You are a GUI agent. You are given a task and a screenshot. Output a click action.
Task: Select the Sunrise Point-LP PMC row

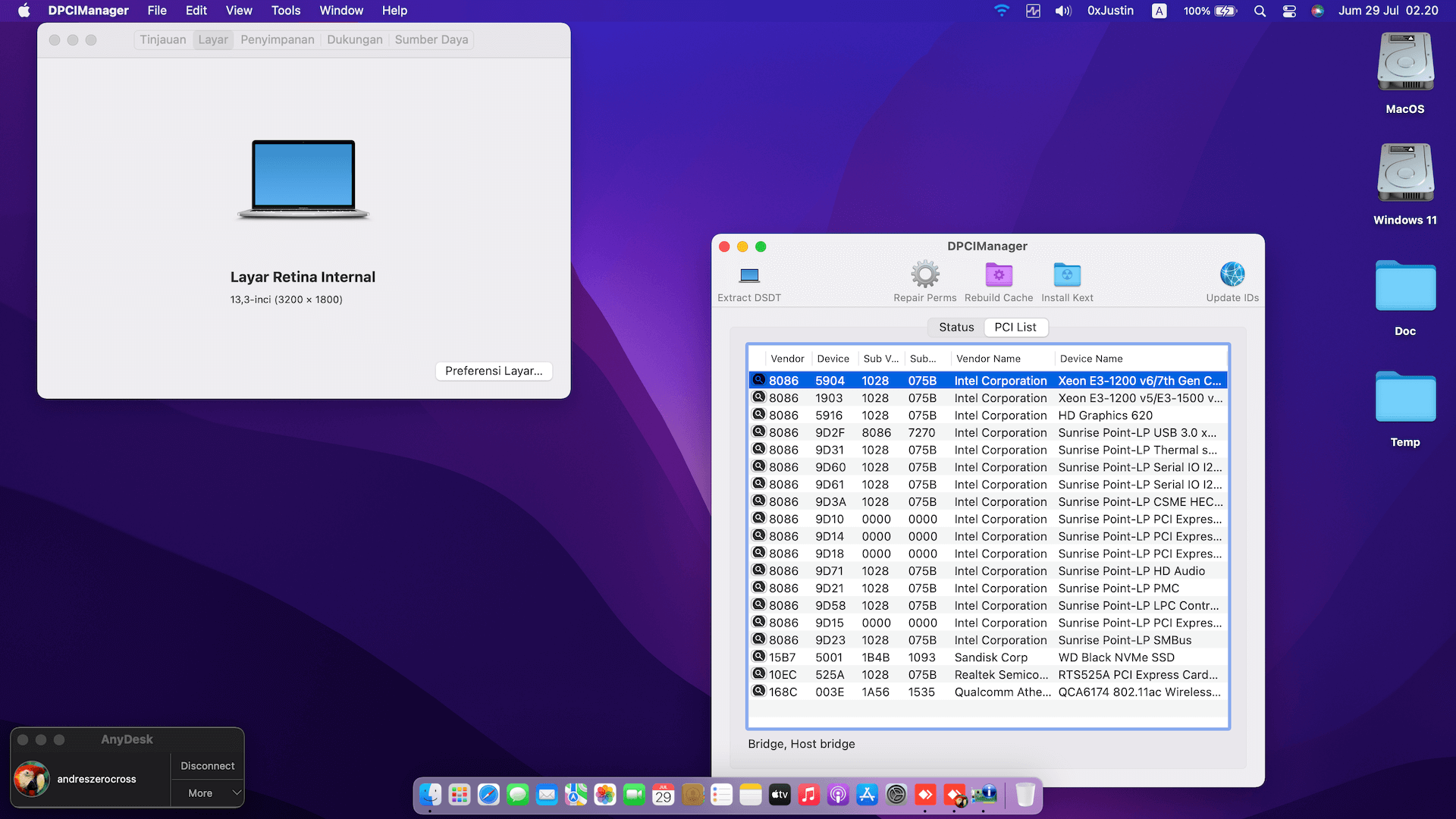(988, 588)
